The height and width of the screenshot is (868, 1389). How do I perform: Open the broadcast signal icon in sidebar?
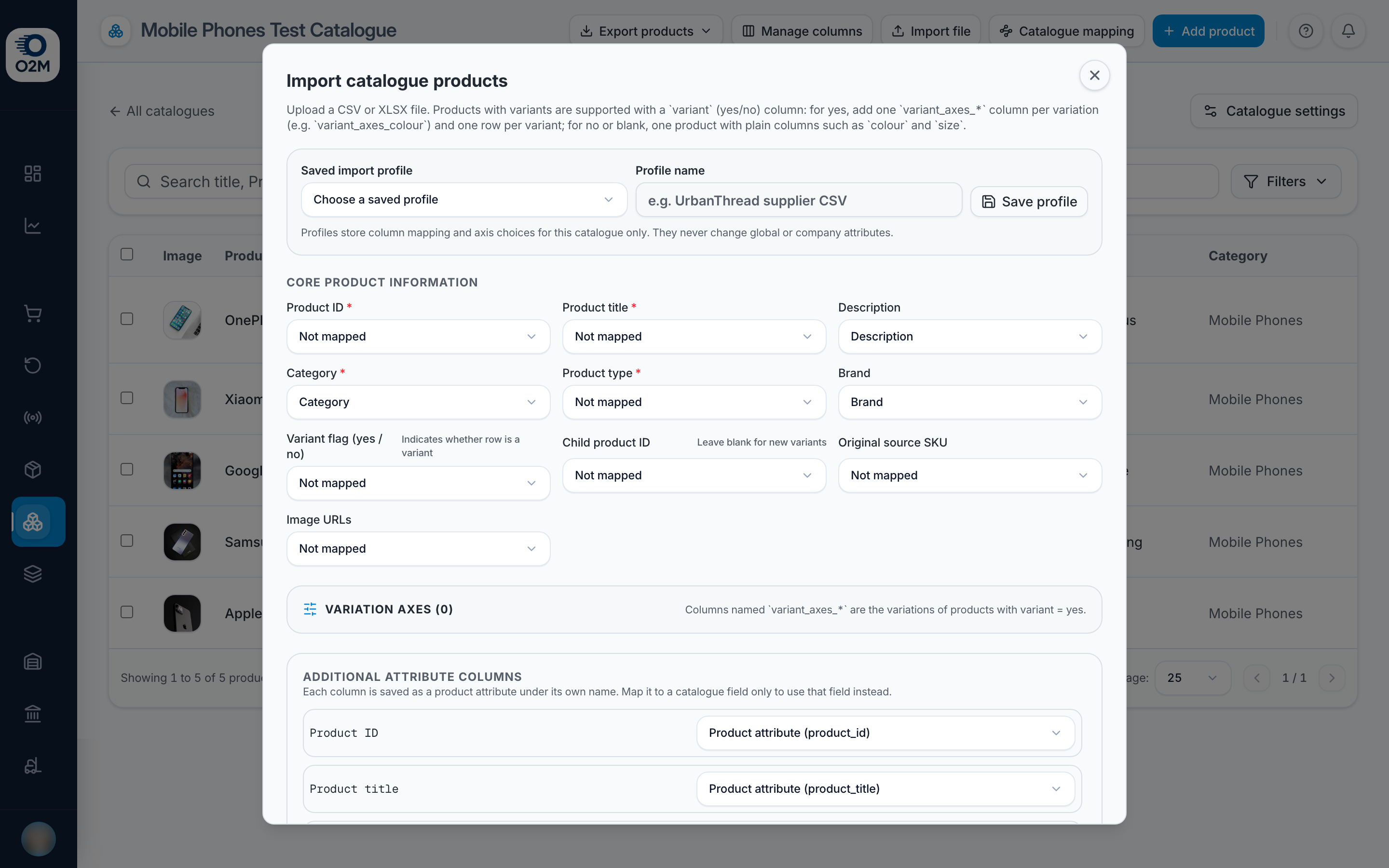[x=33, y=417]
